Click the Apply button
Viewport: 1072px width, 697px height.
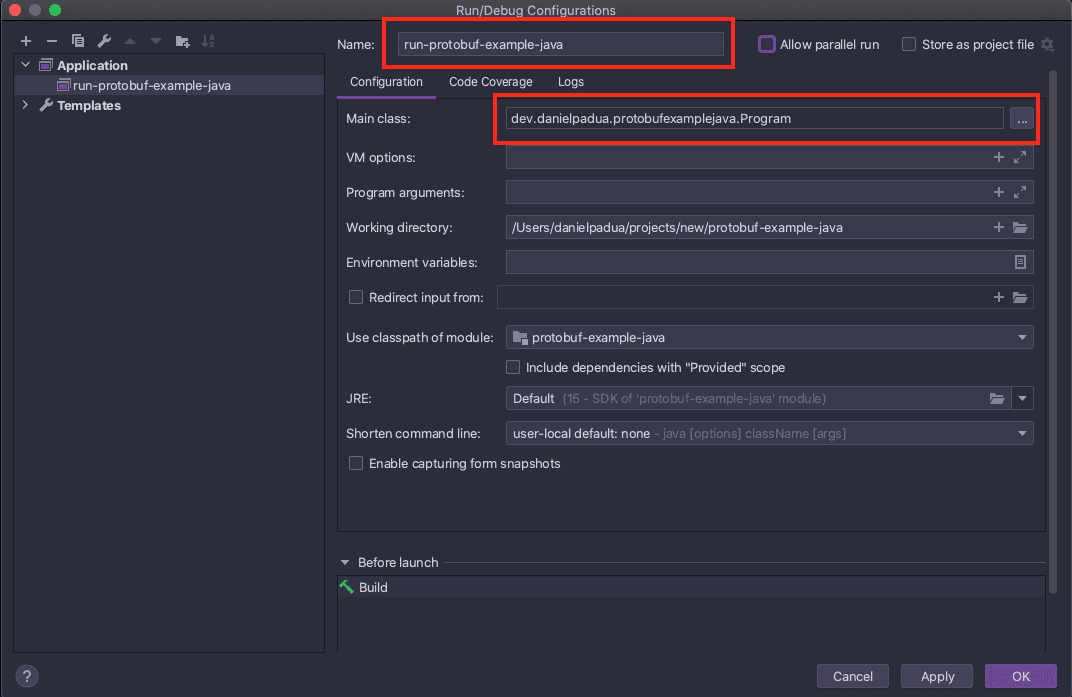[937, 676]
